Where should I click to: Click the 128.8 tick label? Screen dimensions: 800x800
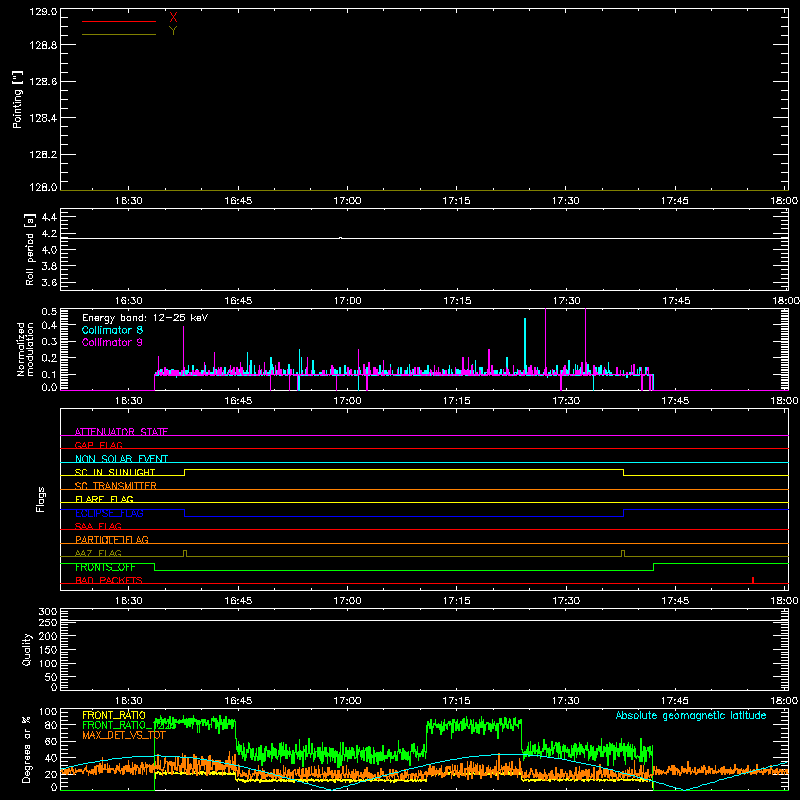pos(43,45)
